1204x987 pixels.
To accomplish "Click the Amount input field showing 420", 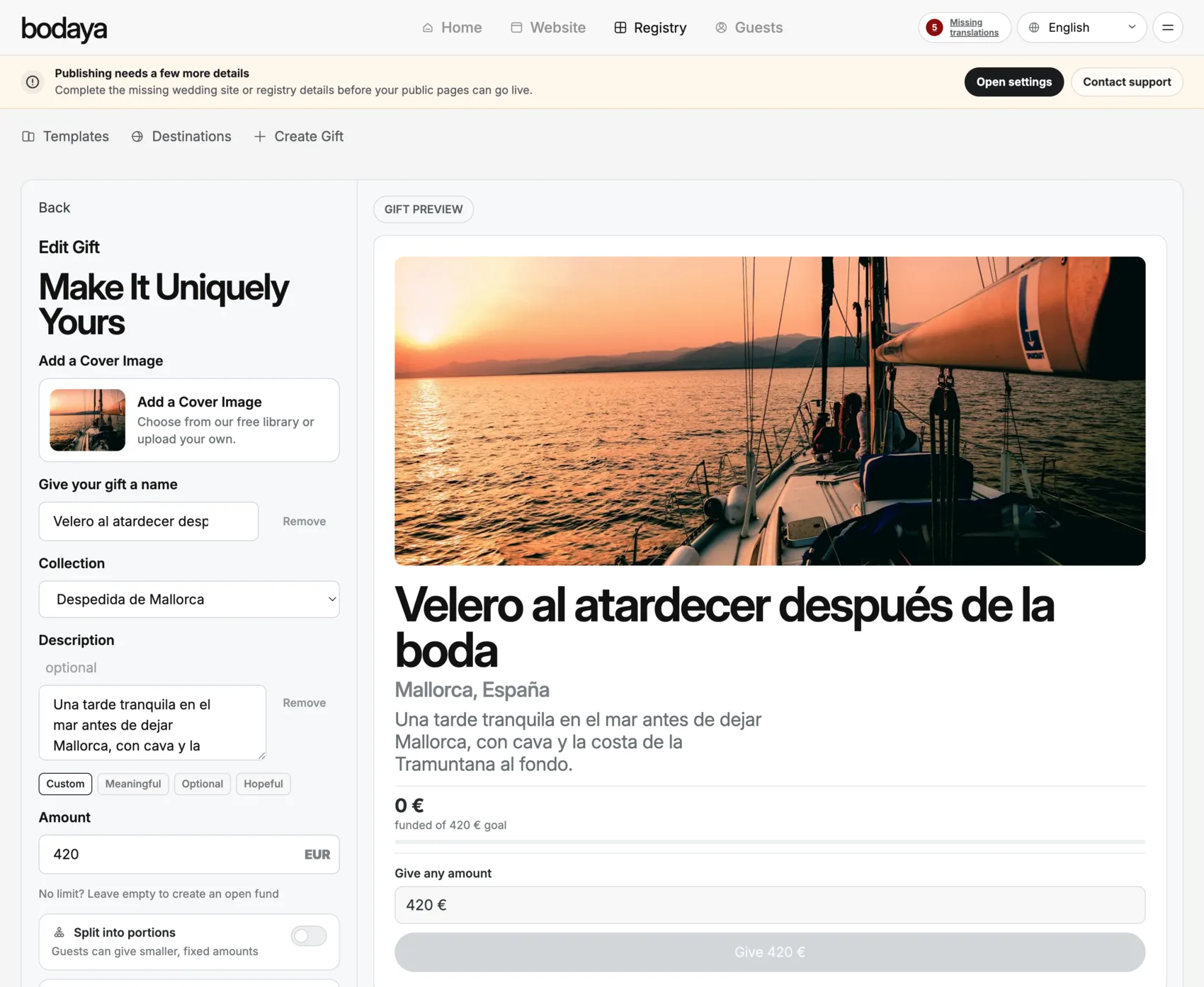I will point(189,855).
